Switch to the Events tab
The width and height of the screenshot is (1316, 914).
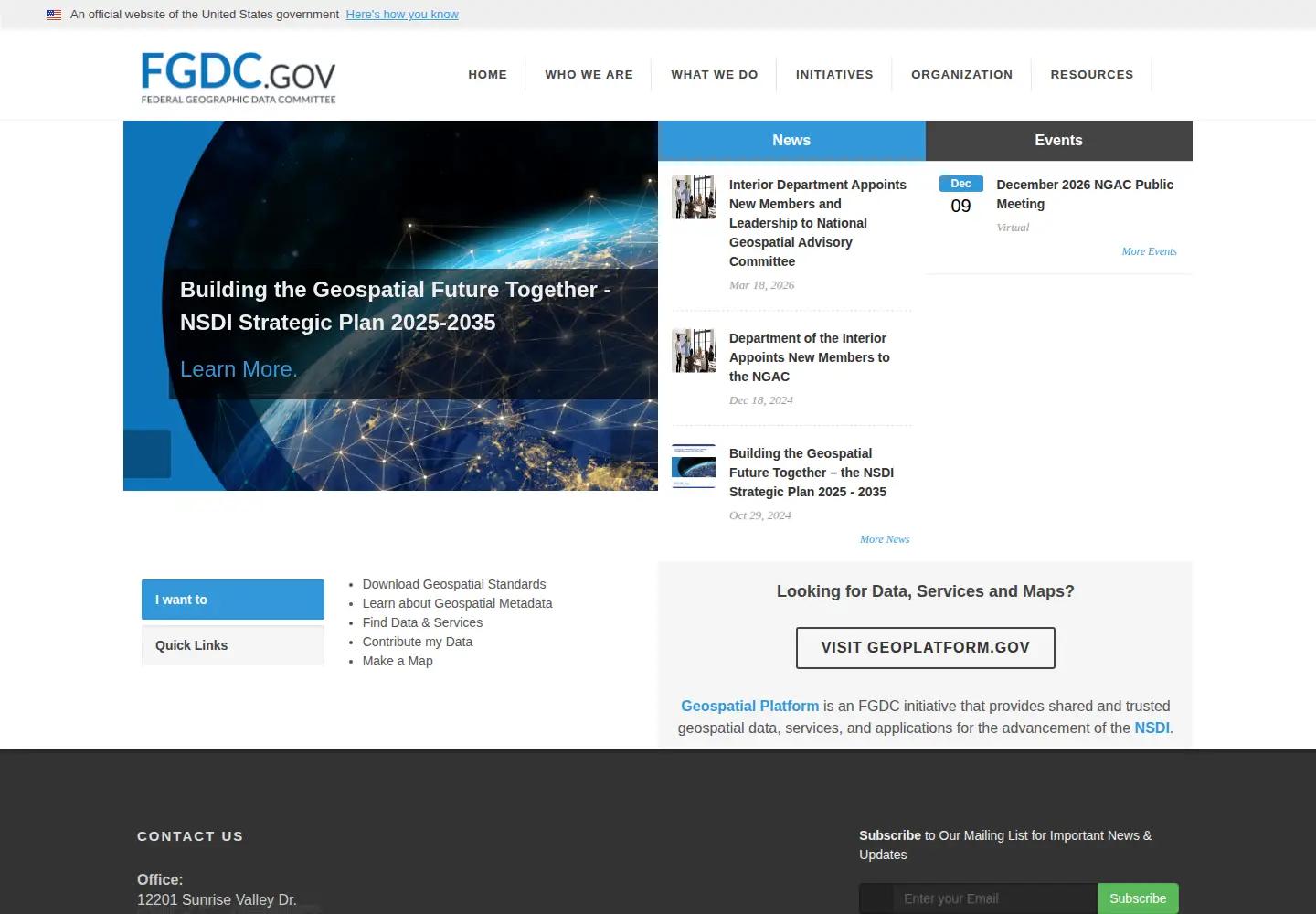[1059, 141]
